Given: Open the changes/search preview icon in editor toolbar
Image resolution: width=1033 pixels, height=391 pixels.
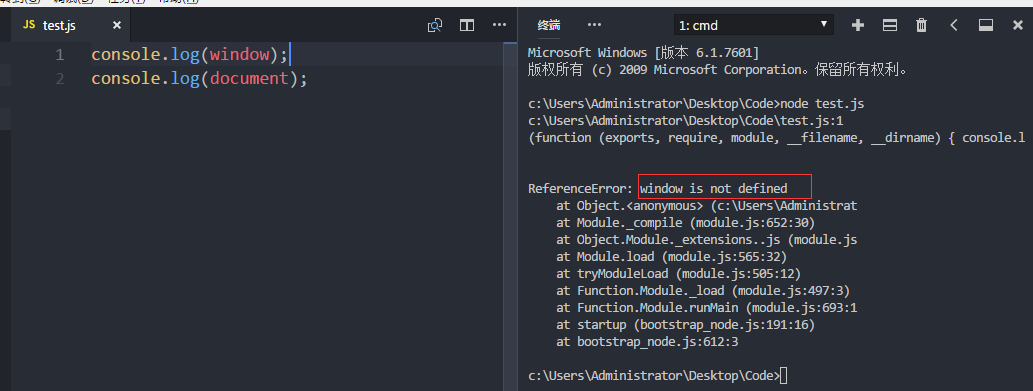Looking at the screenshot, I should click(x=434, y=25).
